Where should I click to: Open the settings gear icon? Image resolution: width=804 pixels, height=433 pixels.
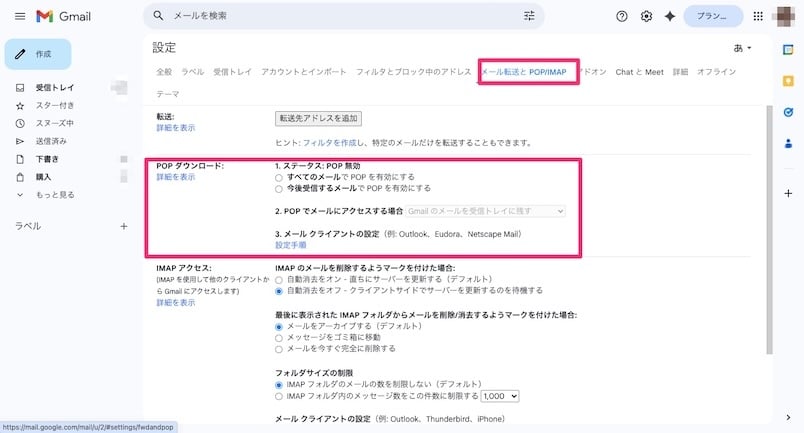pyautogui.click(x=647, y=16)
